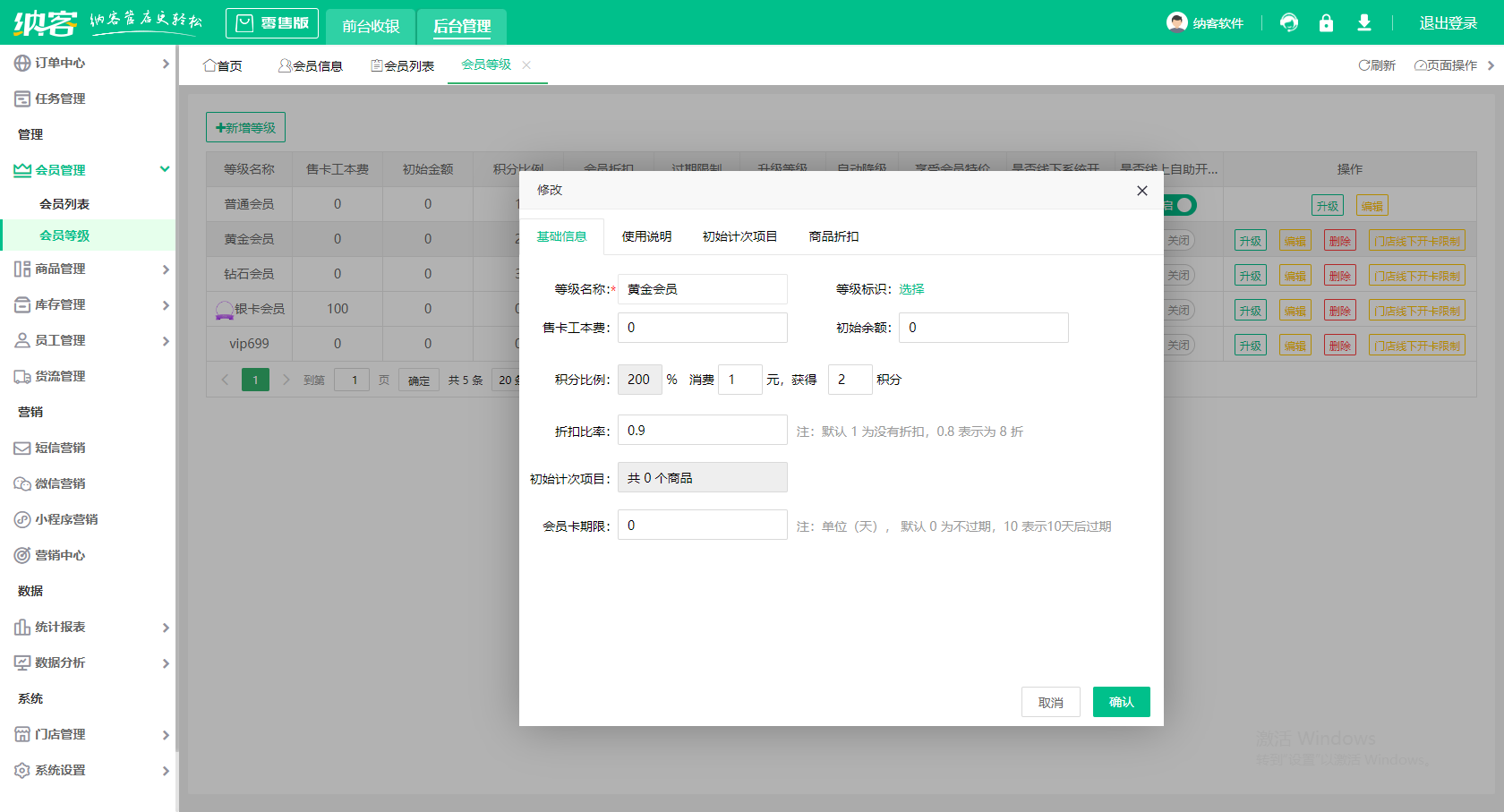Toggle the green online self-service switch for 普通会员

(x=1180, y=205)
